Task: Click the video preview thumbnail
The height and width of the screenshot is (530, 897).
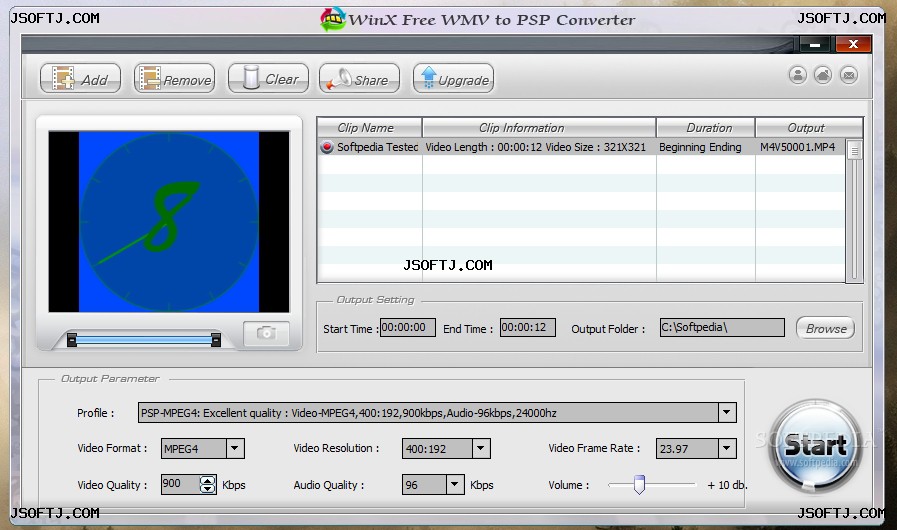Action: click(169, 222)
